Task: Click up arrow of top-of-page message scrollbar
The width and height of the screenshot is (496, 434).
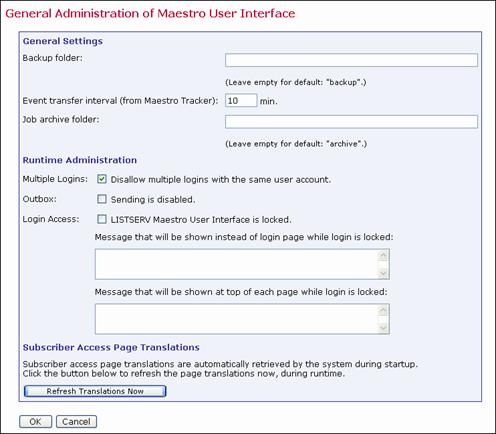Action: (x=383, y=310)
